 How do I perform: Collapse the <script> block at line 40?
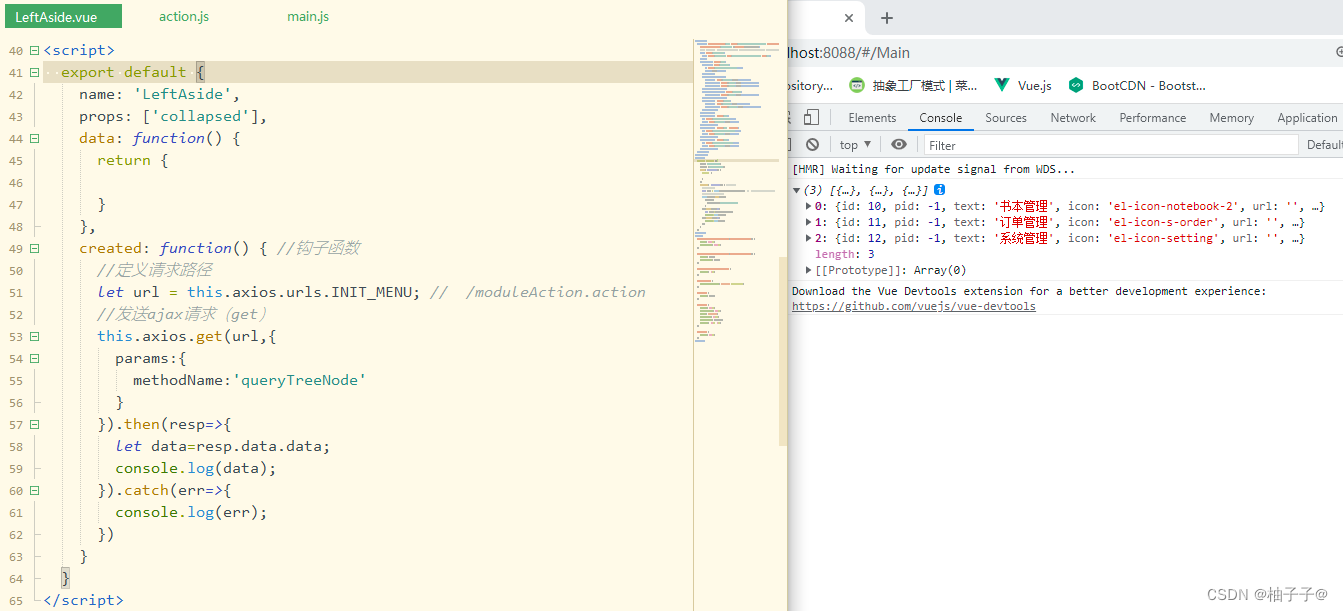click(x=35, y=50)
